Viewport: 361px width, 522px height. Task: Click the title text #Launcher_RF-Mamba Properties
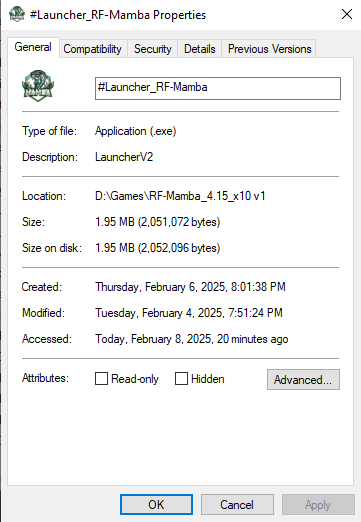118,15
